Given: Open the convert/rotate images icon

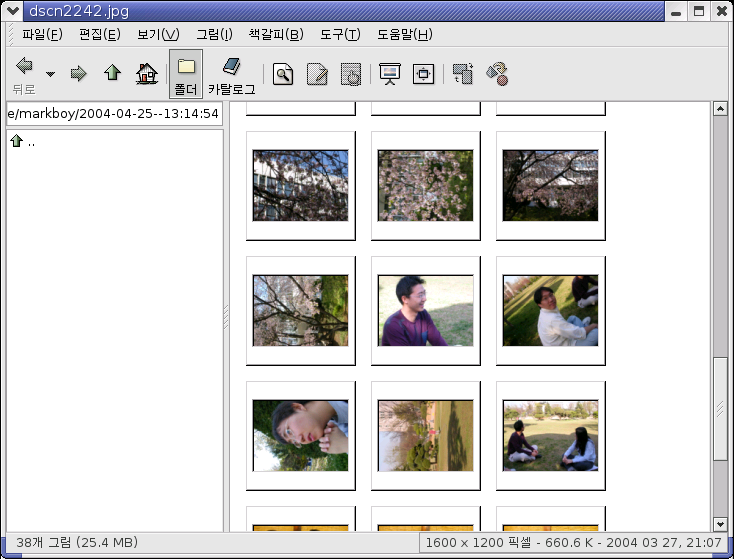Looking at the screenshot, I should click(463, 74).
